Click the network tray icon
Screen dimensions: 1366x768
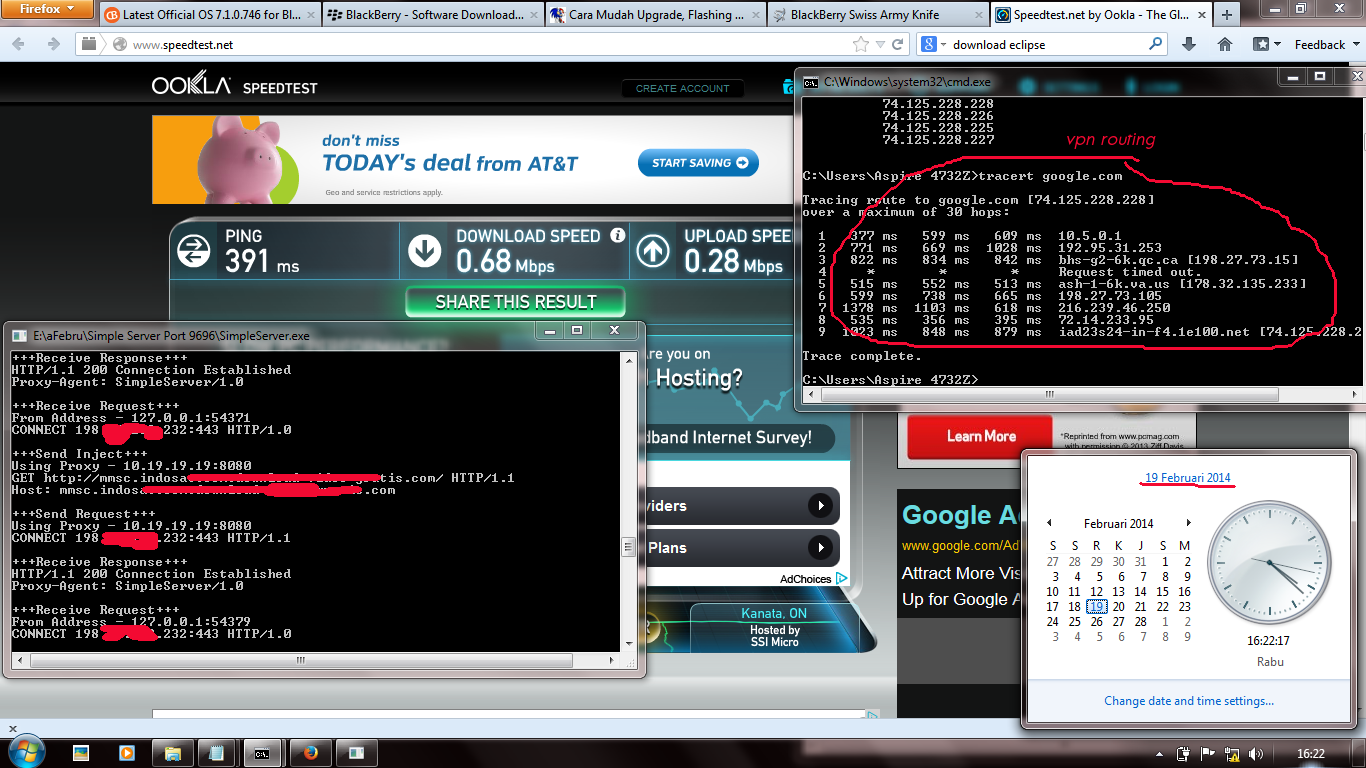1232,754
